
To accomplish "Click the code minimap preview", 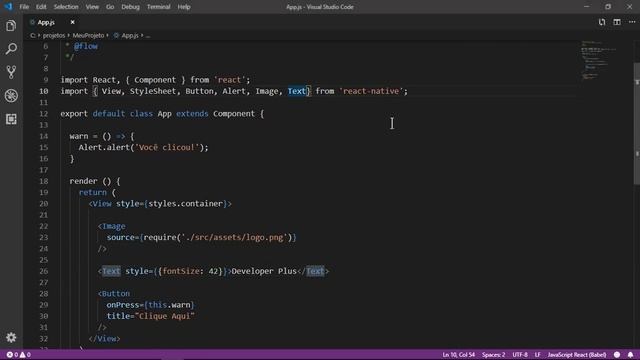I will tap(598, 60).
